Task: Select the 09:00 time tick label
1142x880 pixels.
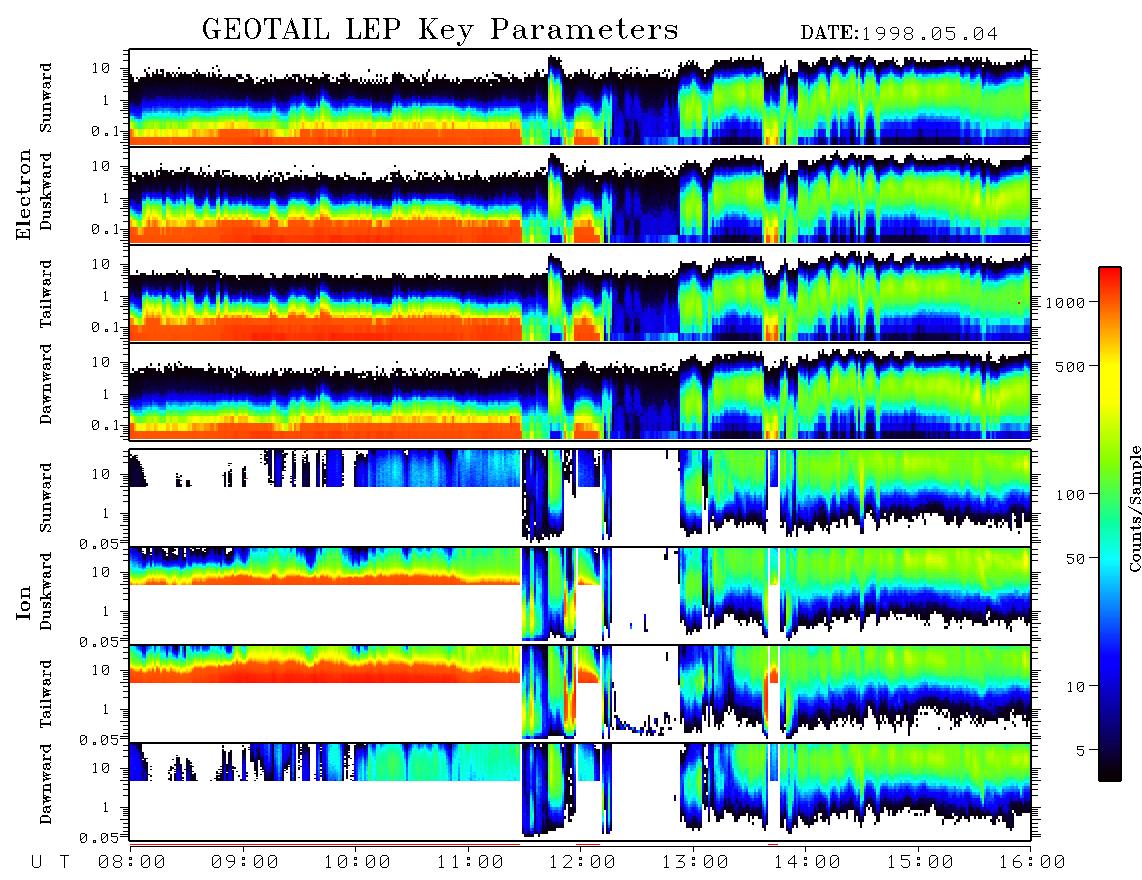Action: tap(245, 863)
